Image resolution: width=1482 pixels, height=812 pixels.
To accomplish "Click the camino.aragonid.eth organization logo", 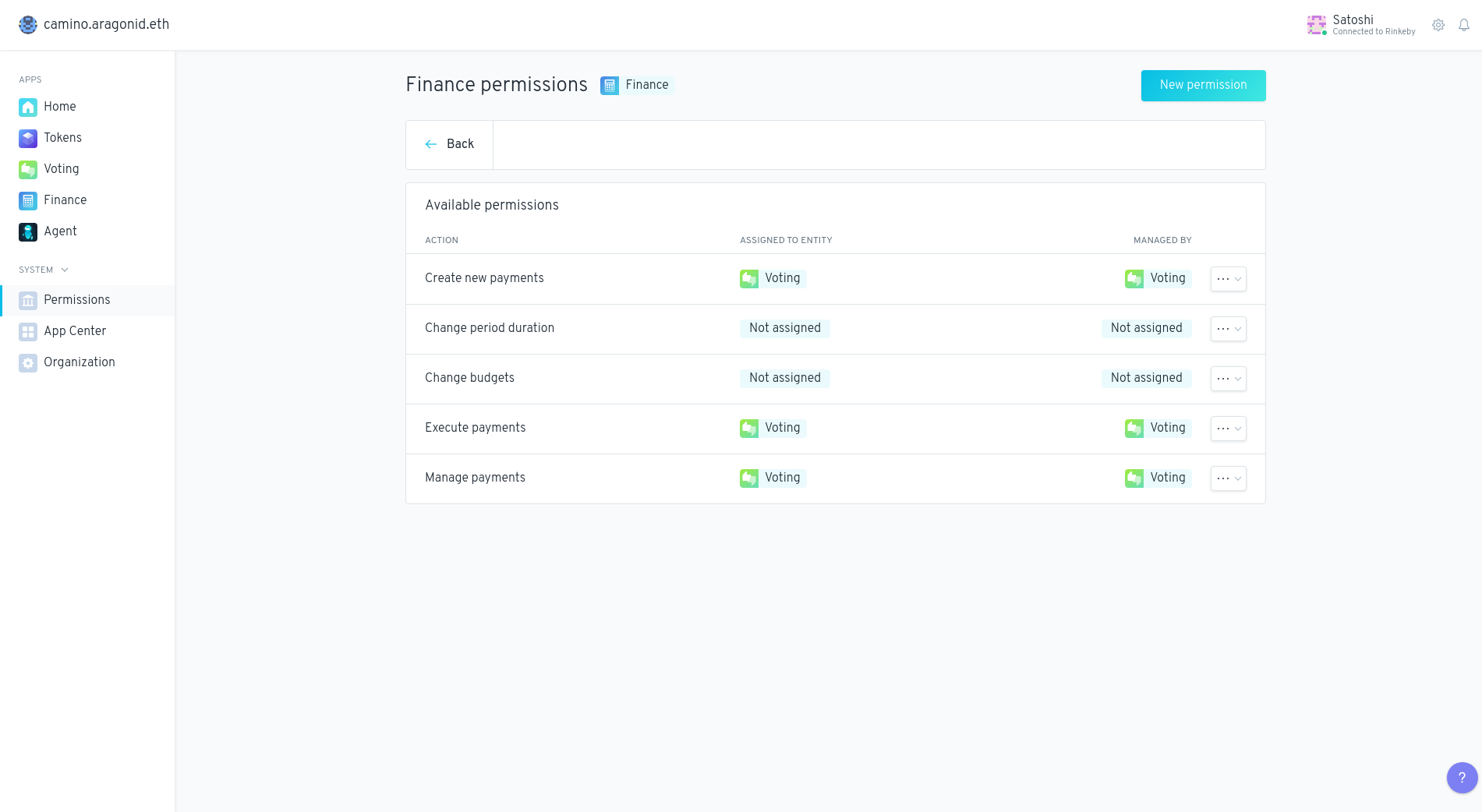I will [28, 25].
